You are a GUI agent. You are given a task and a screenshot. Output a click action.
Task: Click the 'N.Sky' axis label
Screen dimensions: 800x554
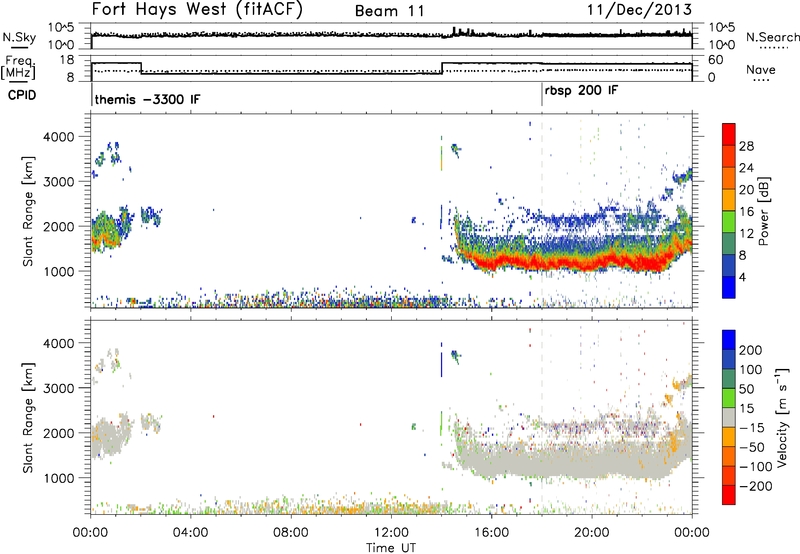click(x=19, y=37)
